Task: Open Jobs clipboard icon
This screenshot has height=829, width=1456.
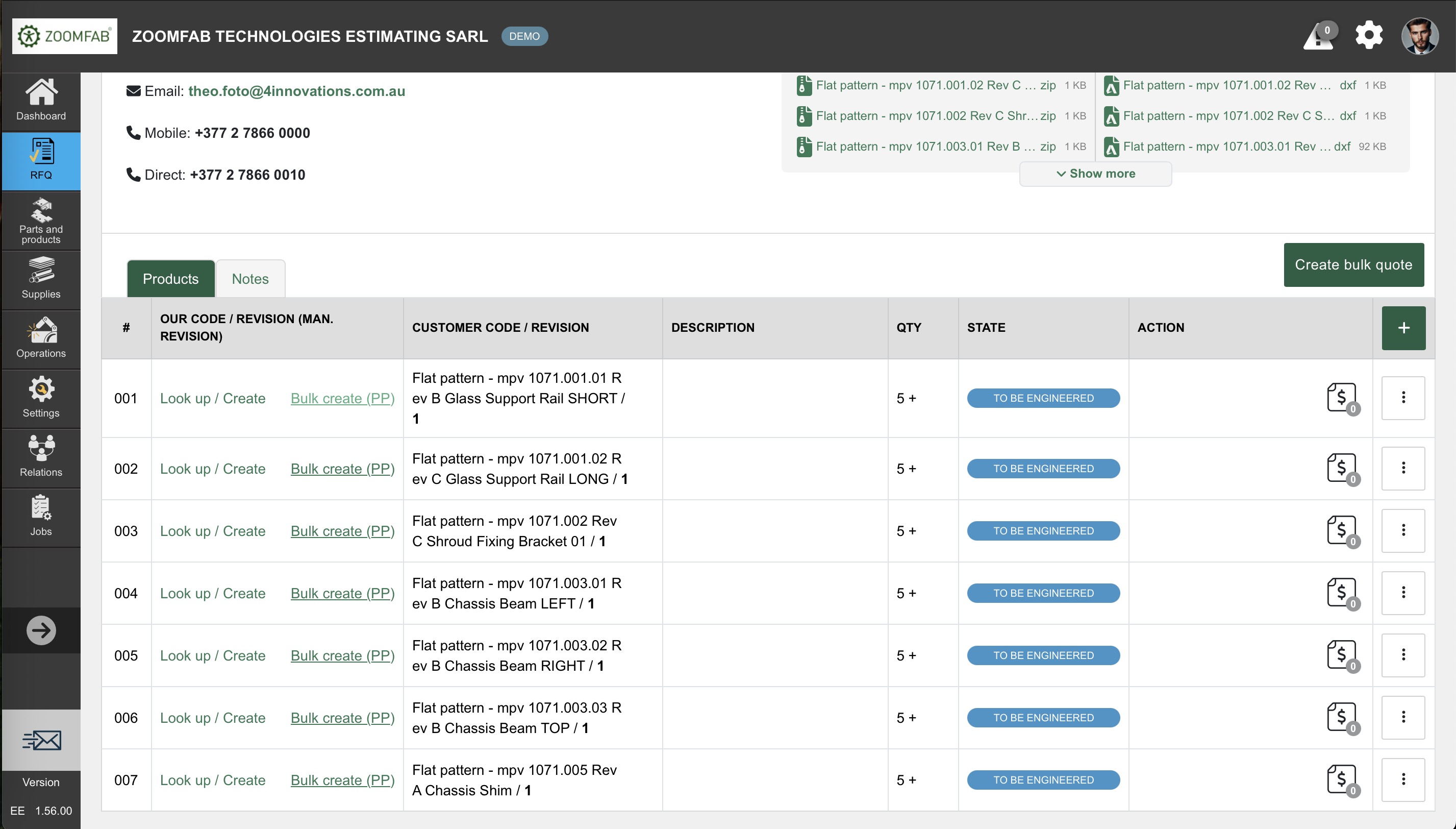Action: coord(41,515)
